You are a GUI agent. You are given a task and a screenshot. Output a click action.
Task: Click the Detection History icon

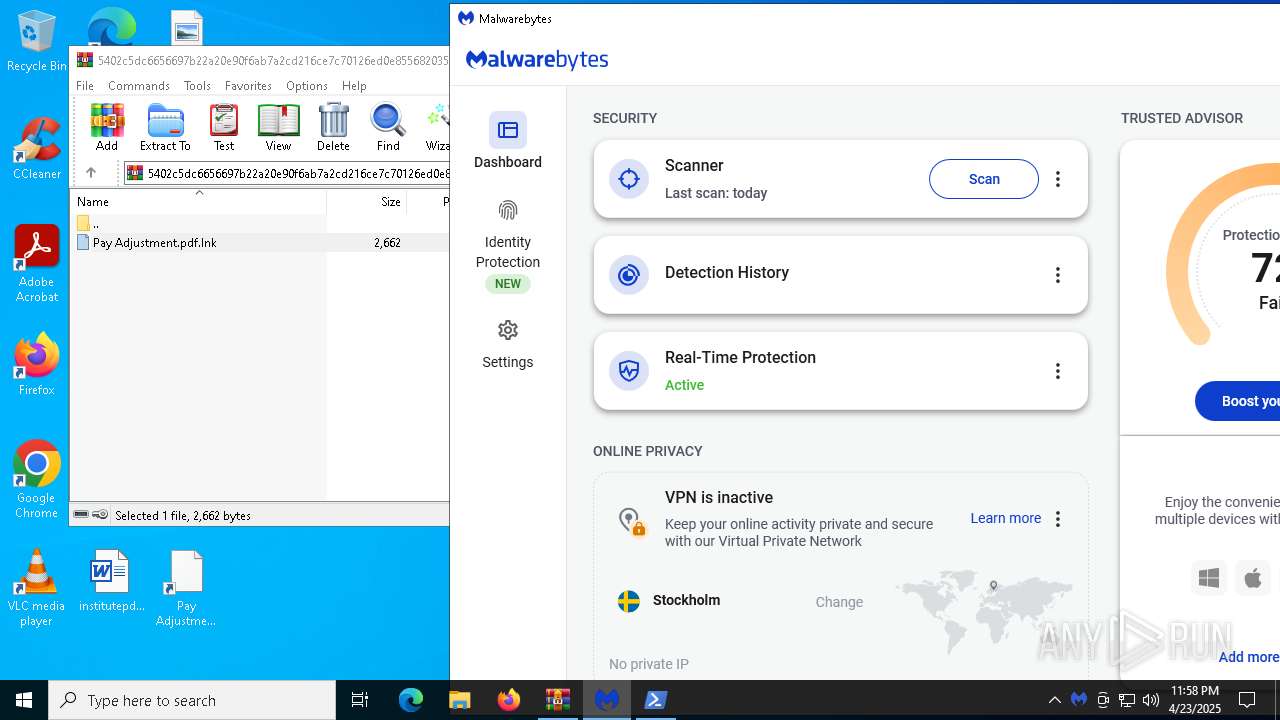[629, 275]
